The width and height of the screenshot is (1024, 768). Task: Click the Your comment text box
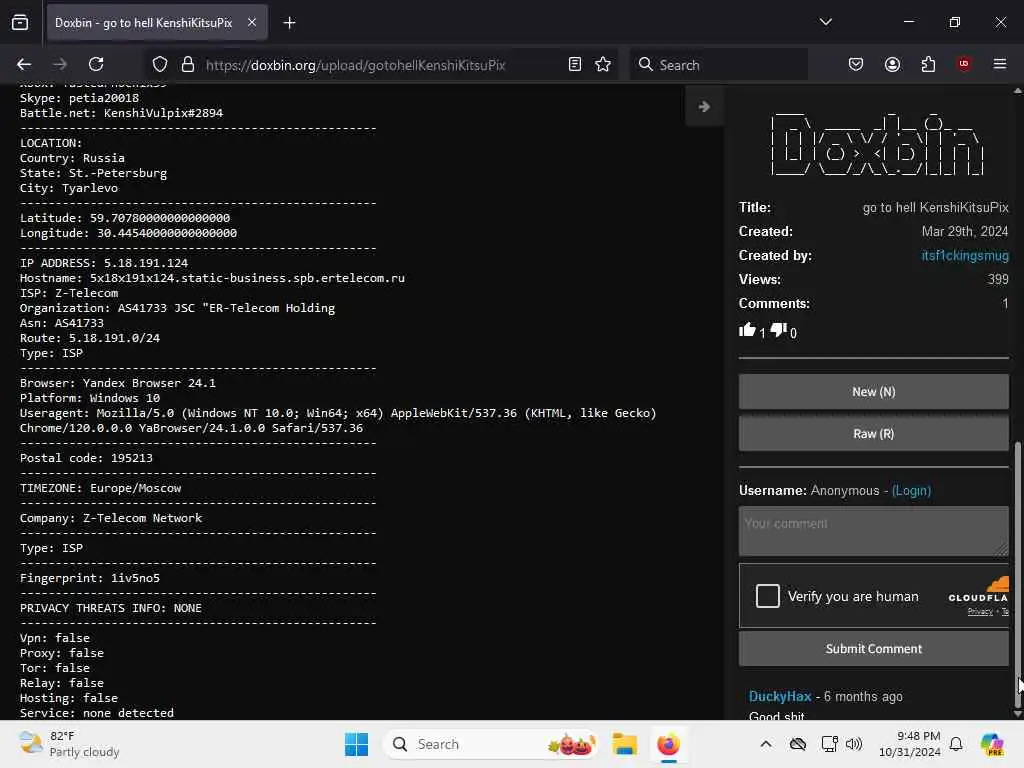point(873,531)
